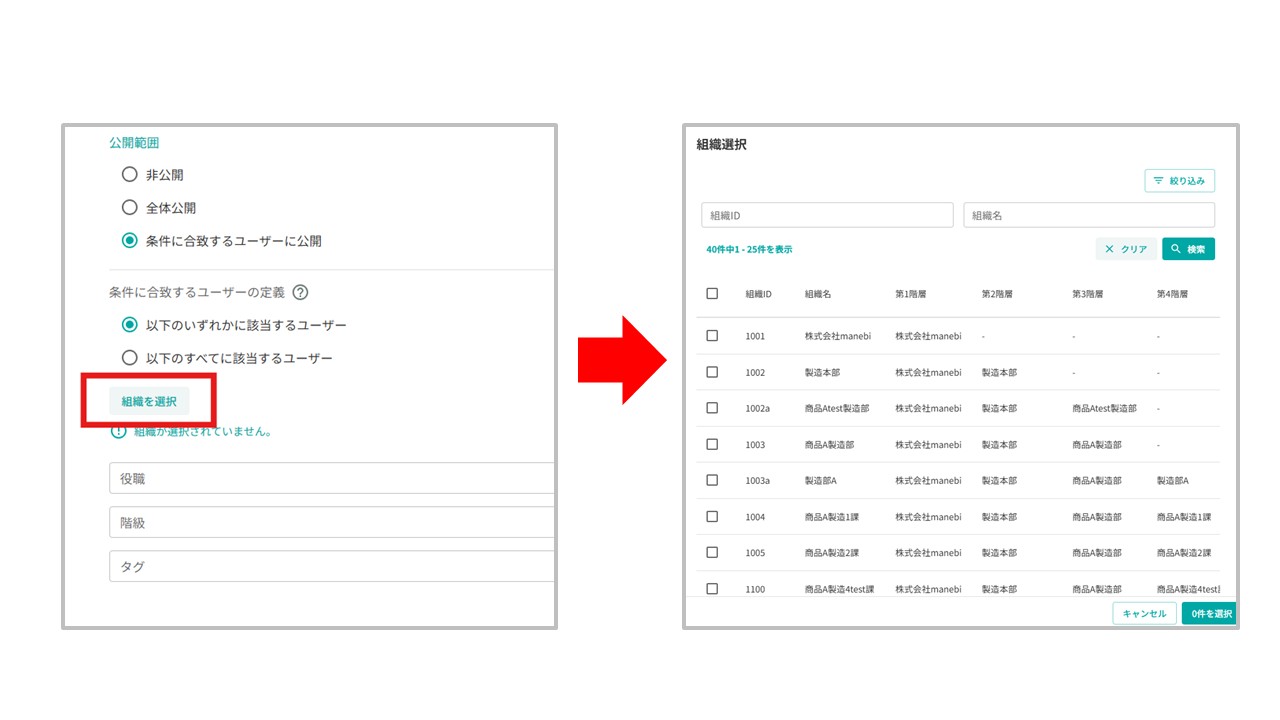Select the 非公開 radio option
This screenshot has width=1280, height=720.
click(129, 175)
